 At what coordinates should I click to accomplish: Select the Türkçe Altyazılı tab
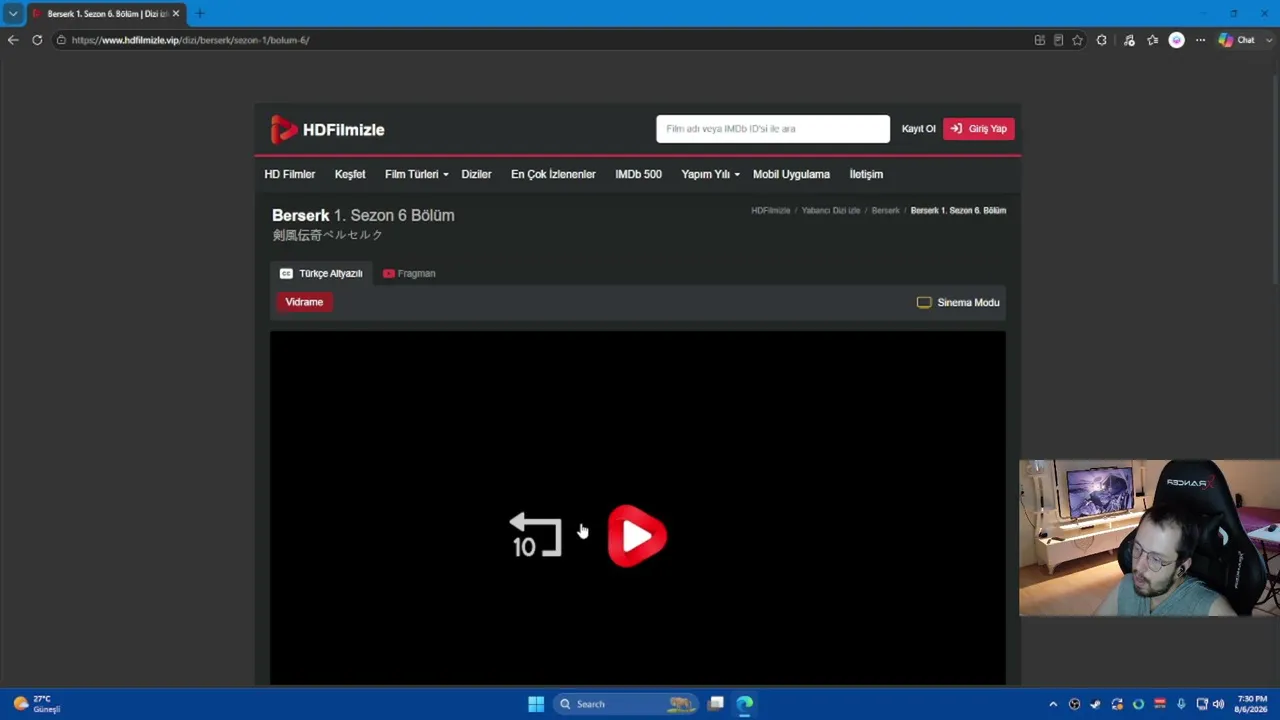[321, 273]
